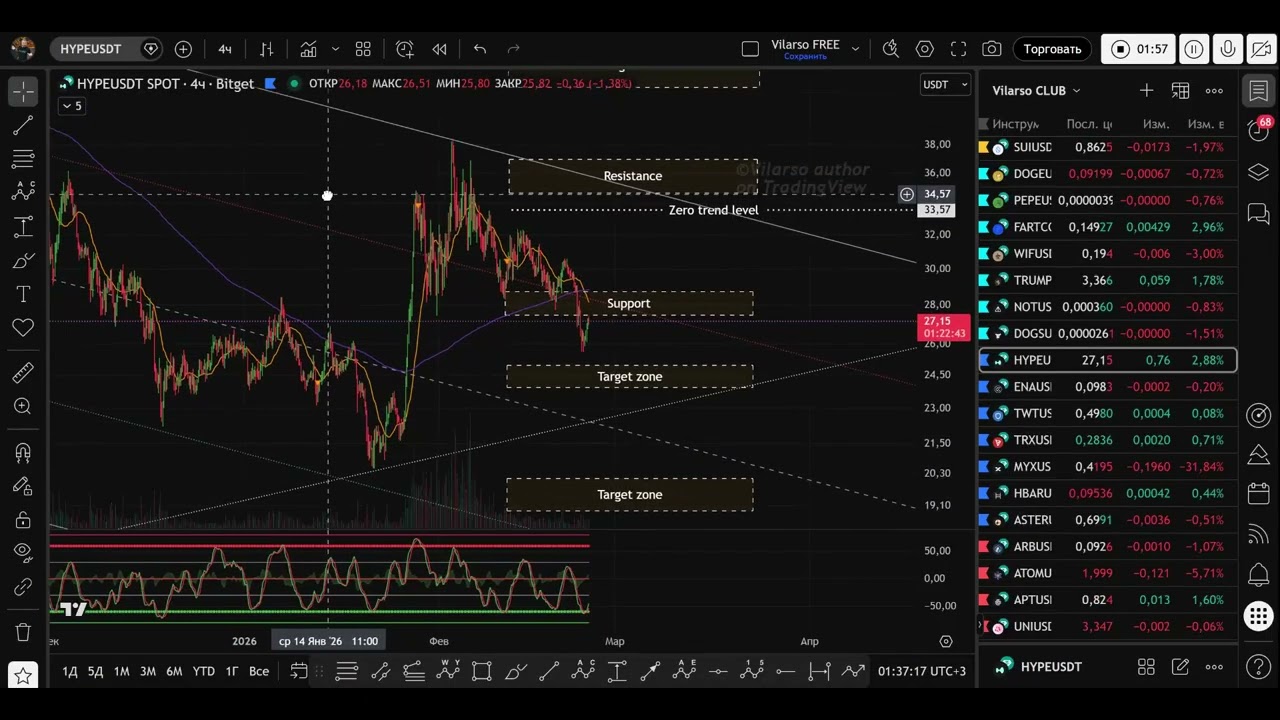Screen dimensions: 1280x720
Task: Expand the Vilarso FREE layout menu arrow
Action: click(x=855, y=48)
